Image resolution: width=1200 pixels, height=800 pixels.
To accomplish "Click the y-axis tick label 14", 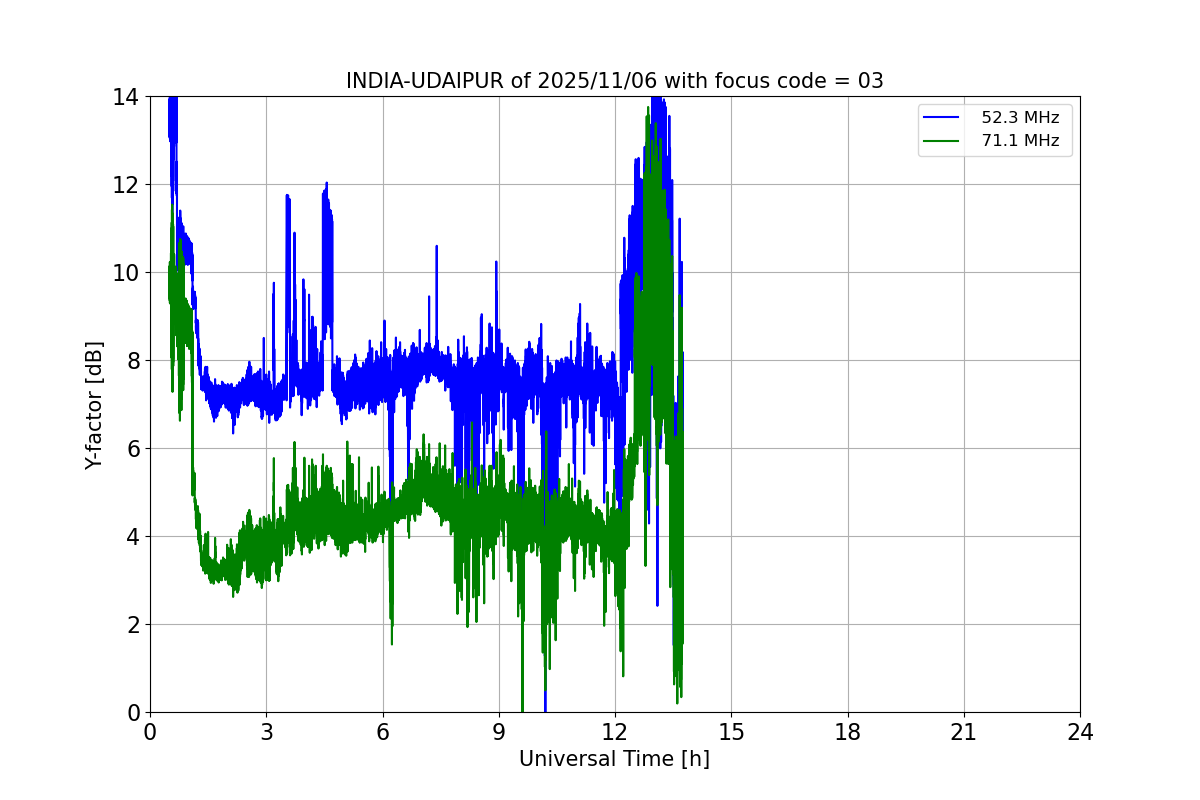I will 126,97.
